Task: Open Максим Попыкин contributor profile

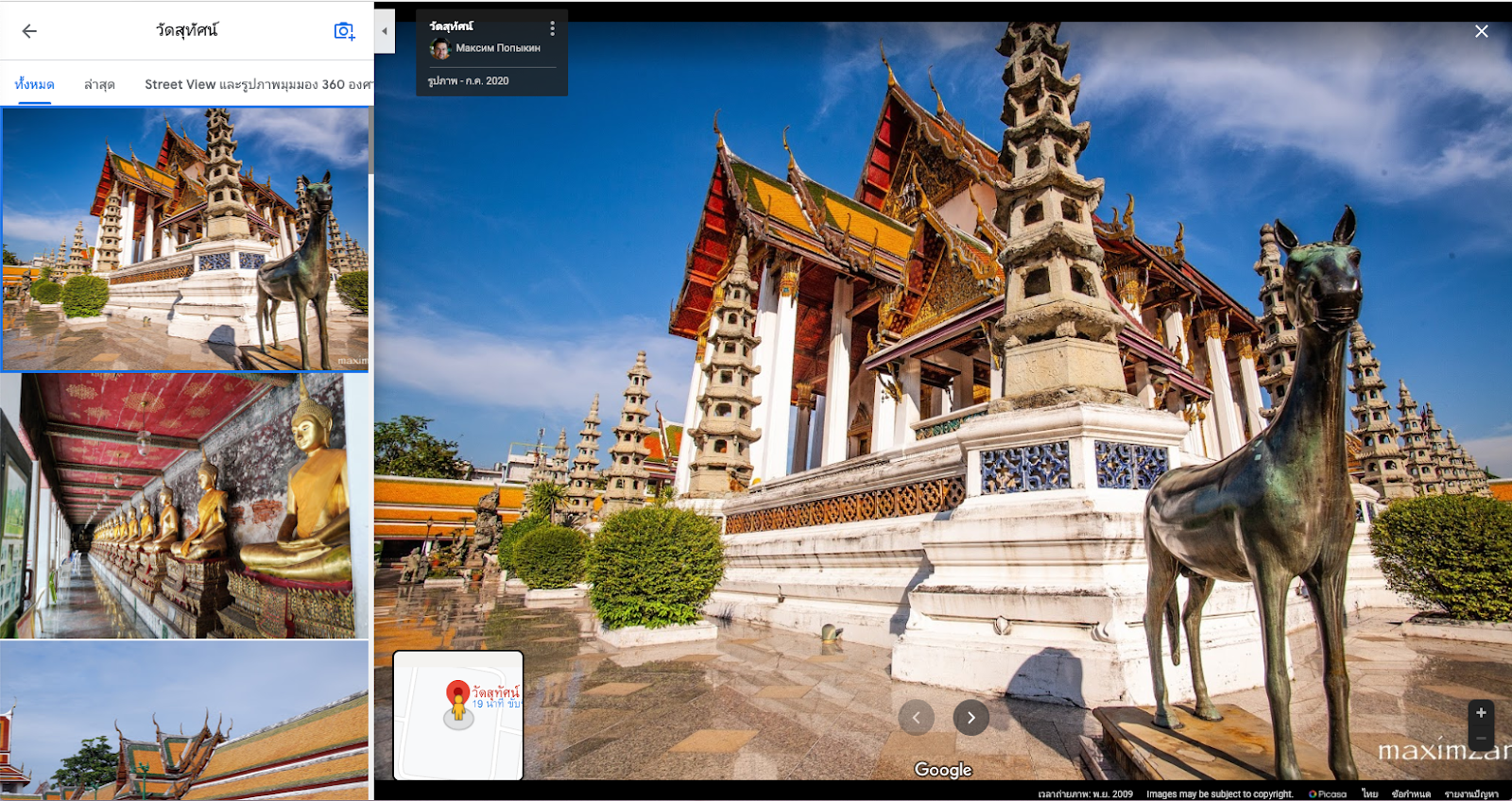Action: [x=497, y=48]
